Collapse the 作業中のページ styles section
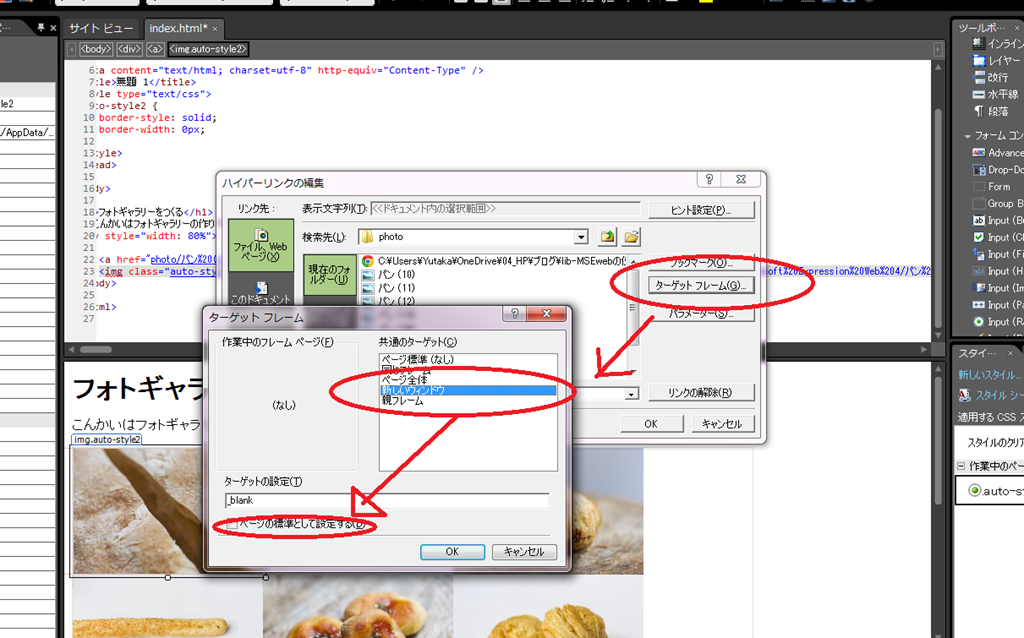Viewport: 1024px width, 638px height. (x=961, y=466)
